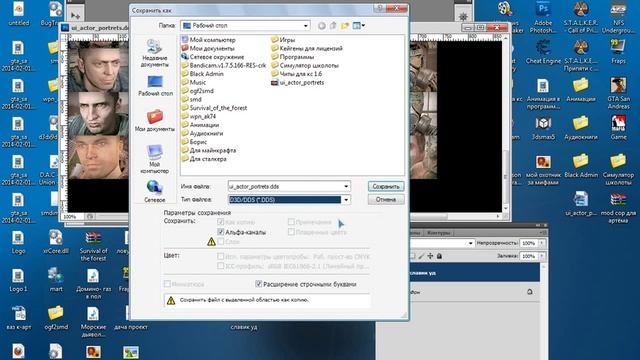Open the Заливка value arrow
640x360 pixels.
click(x=542, y=256)
